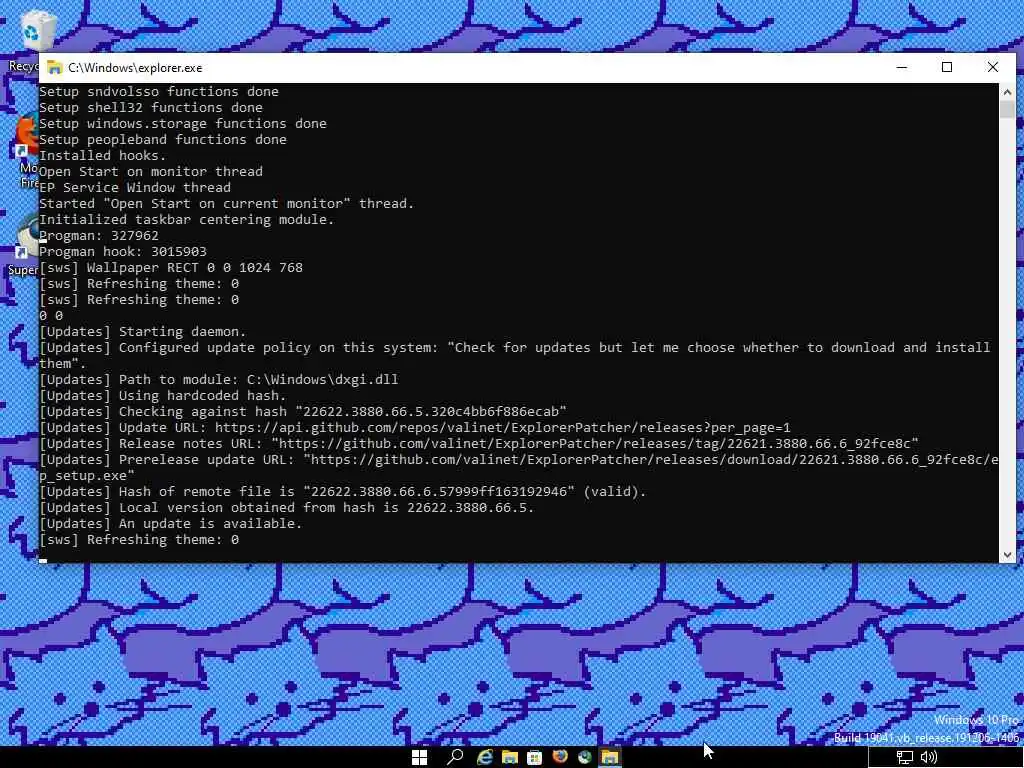
Task: Click 'Hash of remote file is' line
Action: tap(343, 491)
